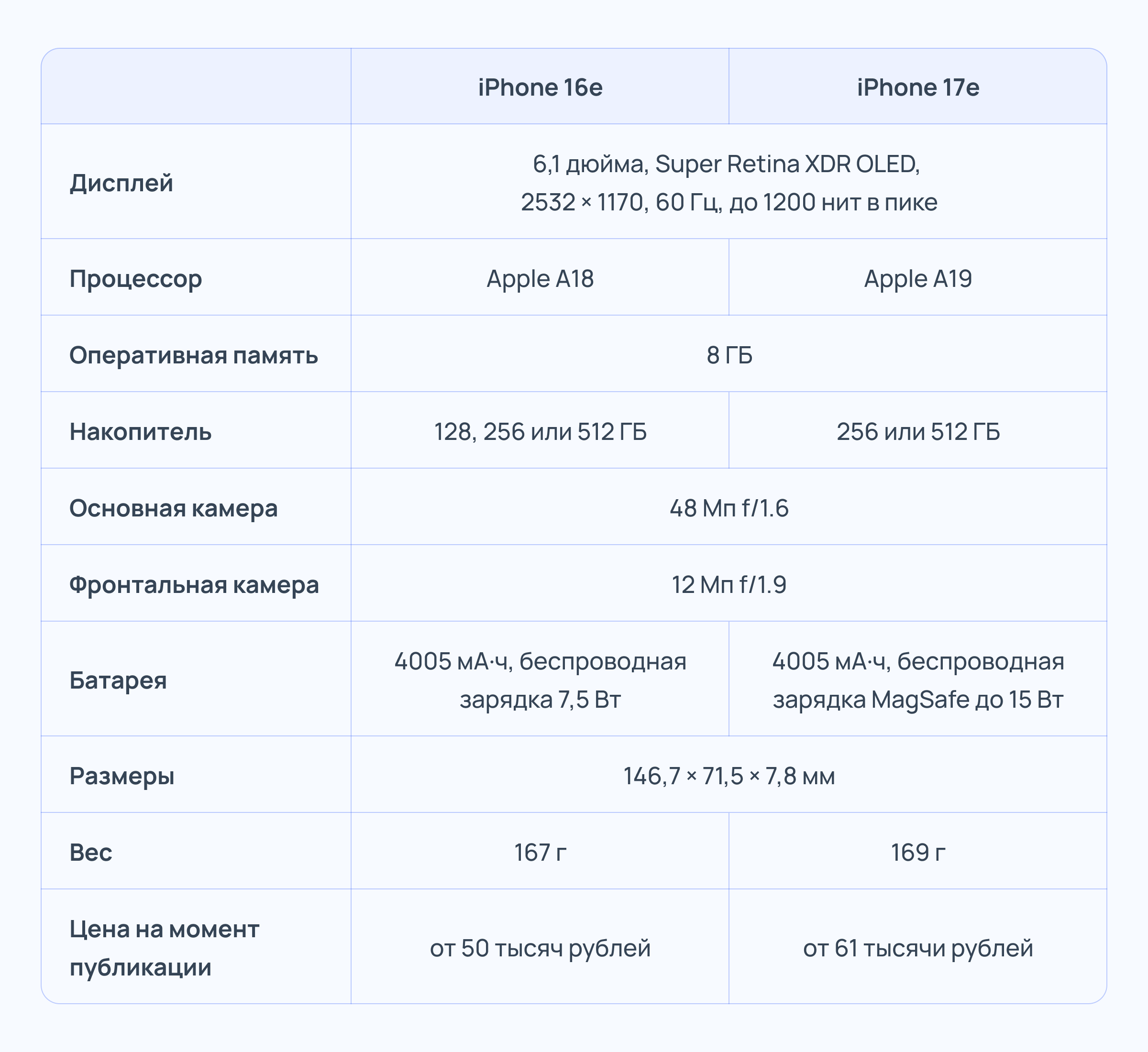This screenshot has height=1052, width=1148.
Task: Select the Процессор row label
Action: click(x=135, y=278)
